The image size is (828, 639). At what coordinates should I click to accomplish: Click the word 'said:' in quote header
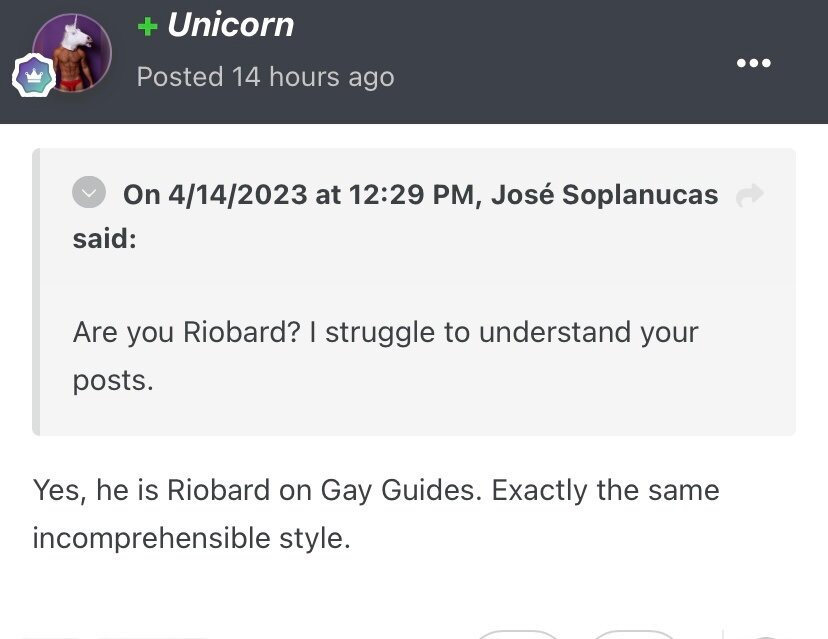[105, 238]
